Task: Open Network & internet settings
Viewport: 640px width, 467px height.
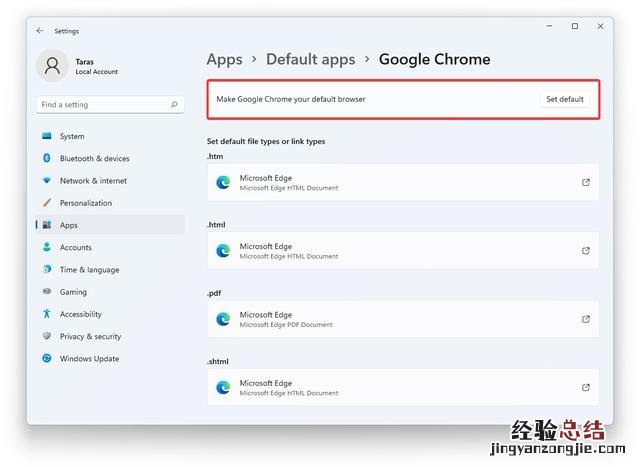Action: click(x=93, y=181)
